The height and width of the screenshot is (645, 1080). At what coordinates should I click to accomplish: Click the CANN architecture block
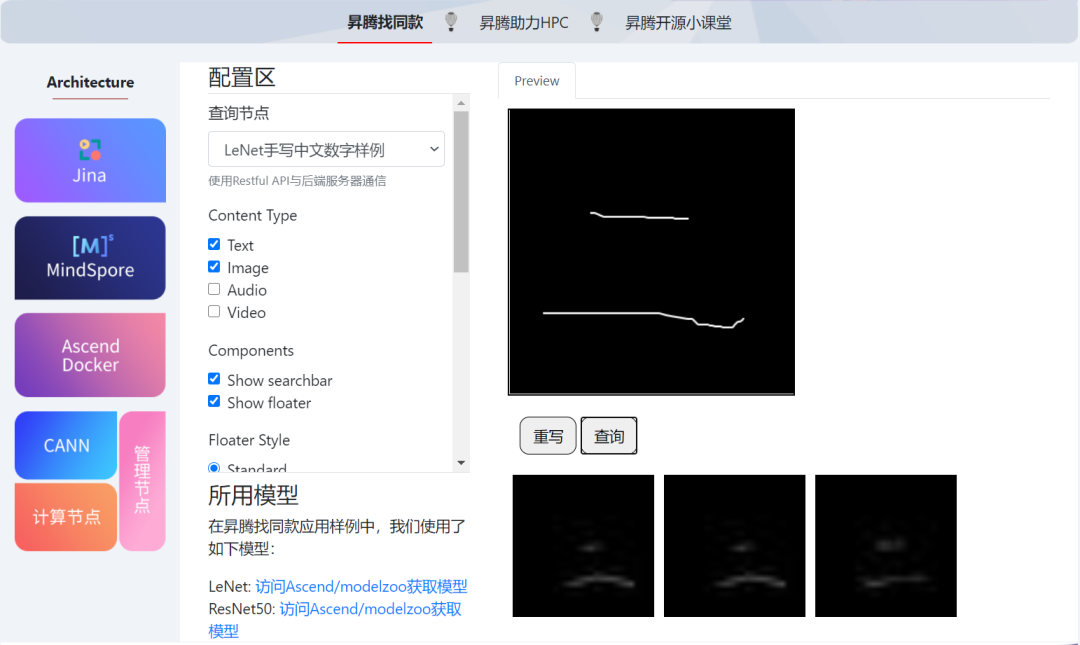66,445
